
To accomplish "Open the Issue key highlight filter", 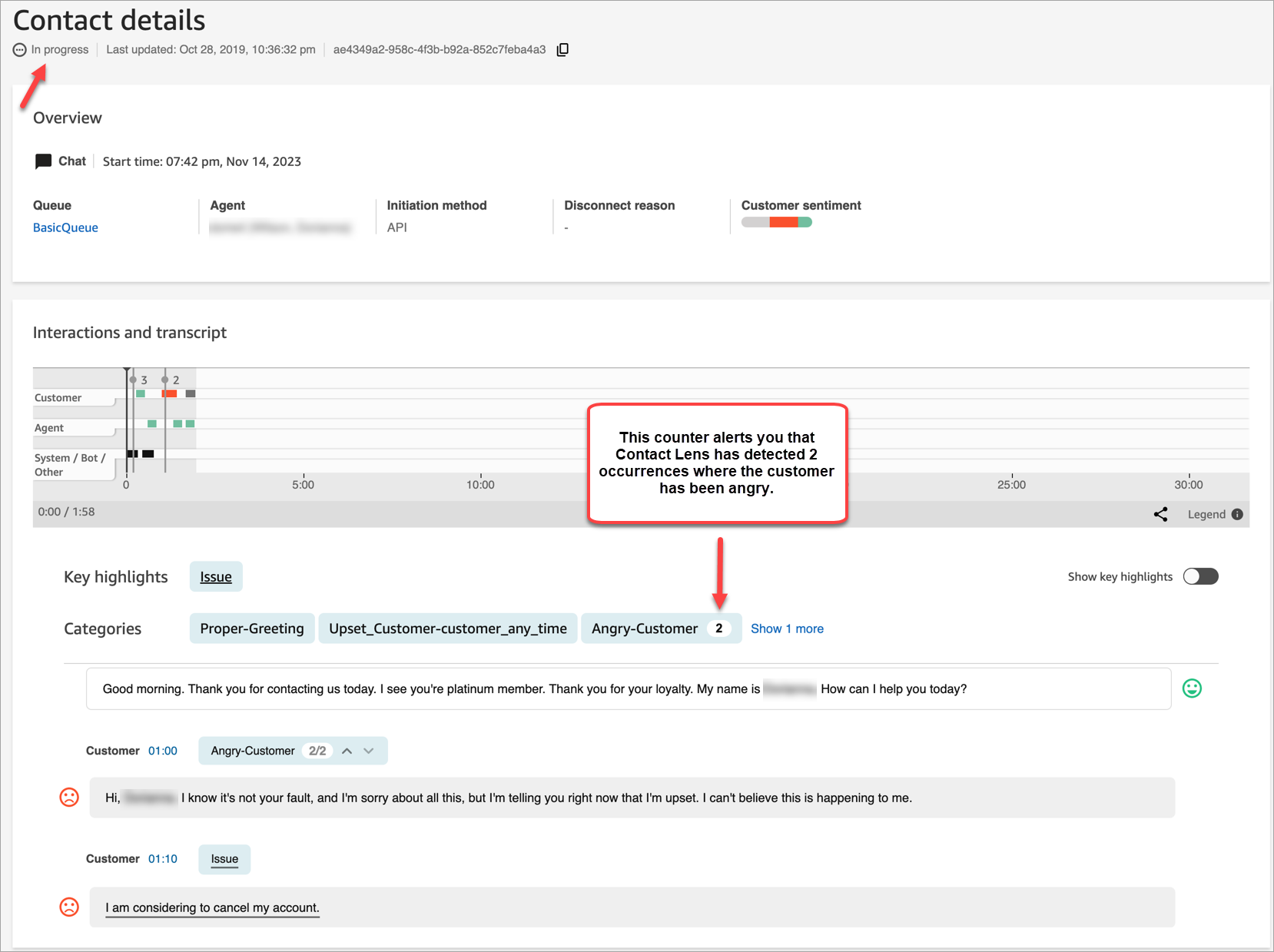I will (x=215, y=576).
